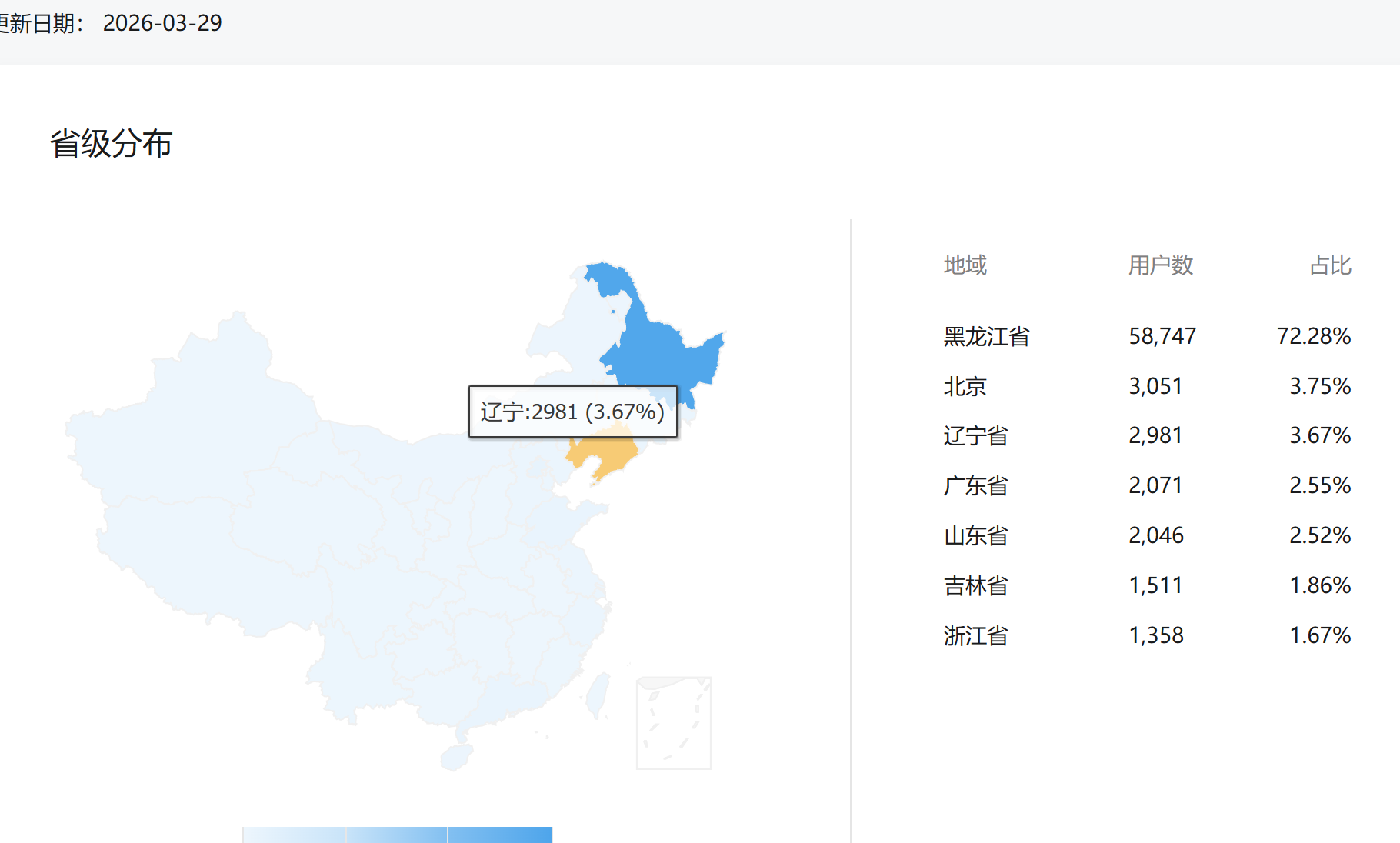The width and height of the screenshot is (1400, 843).
Task: Click the 地域 column header
Action: pos(965,265)
